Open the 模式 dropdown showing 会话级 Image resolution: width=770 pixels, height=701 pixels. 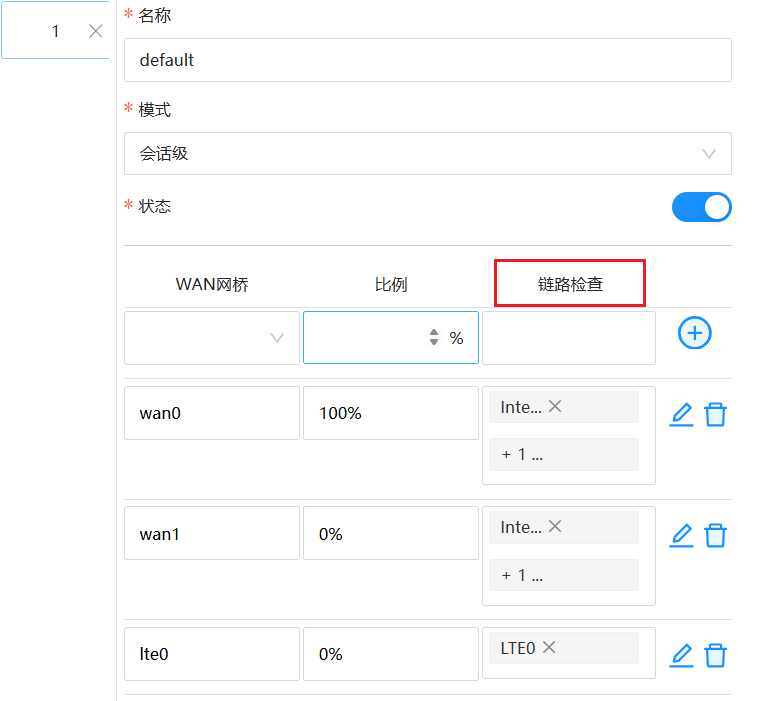click(x=427, y=154)
